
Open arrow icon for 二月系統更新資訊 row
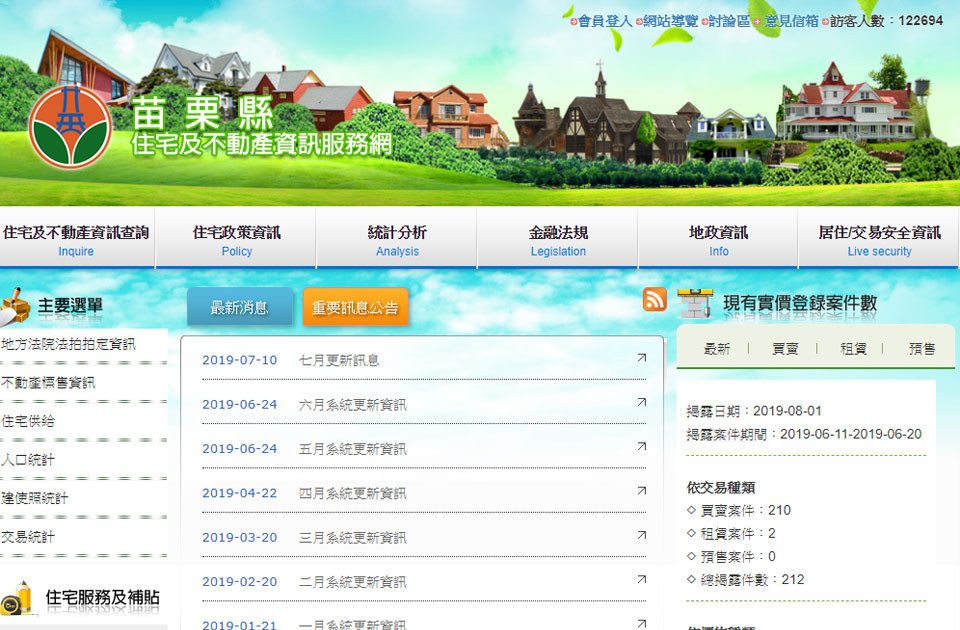(x=641, y=579)
